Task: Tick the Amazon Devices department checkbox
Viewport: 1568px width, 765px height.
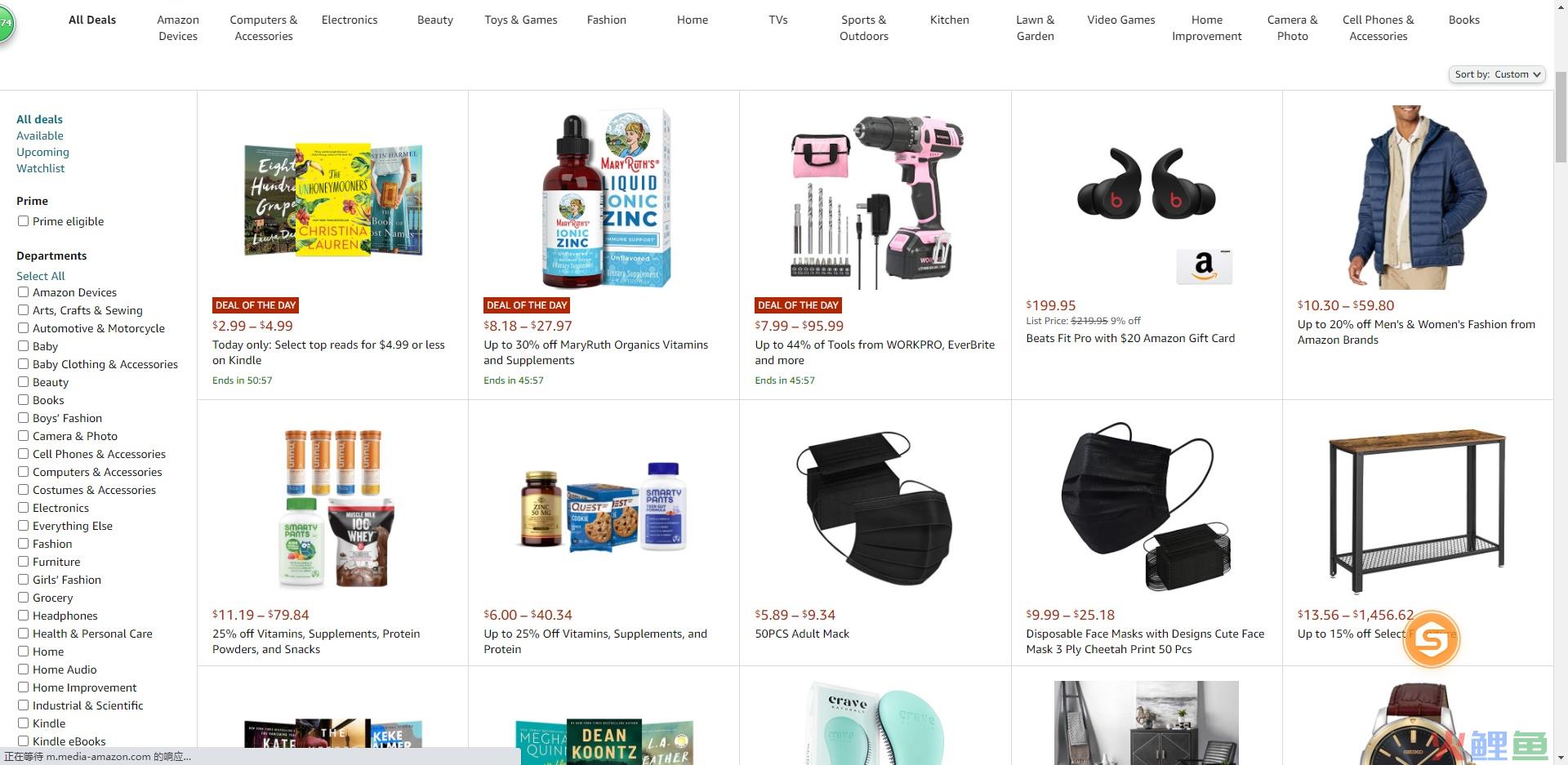Action: [x=24, y=292]
